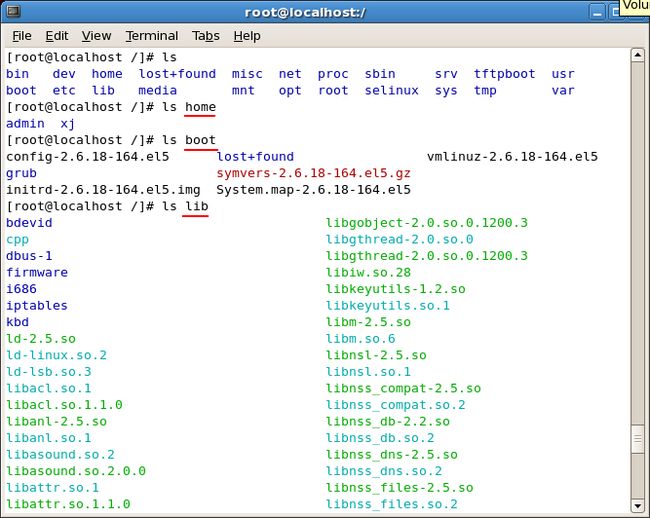Click the 'firmware' directory name

37,273
